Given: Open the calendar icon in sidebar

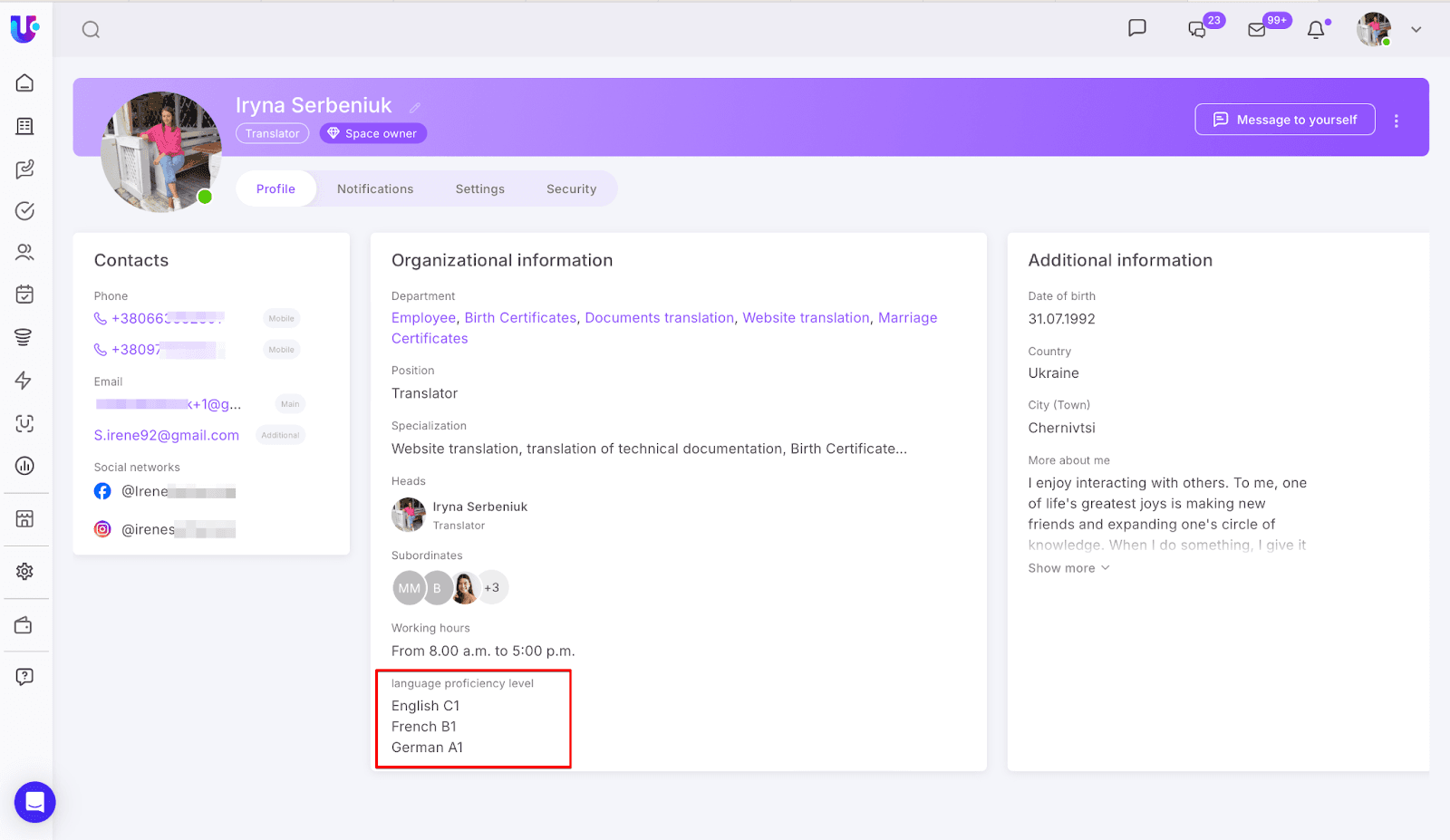Looking at the screenshot, I should [24, 294].
